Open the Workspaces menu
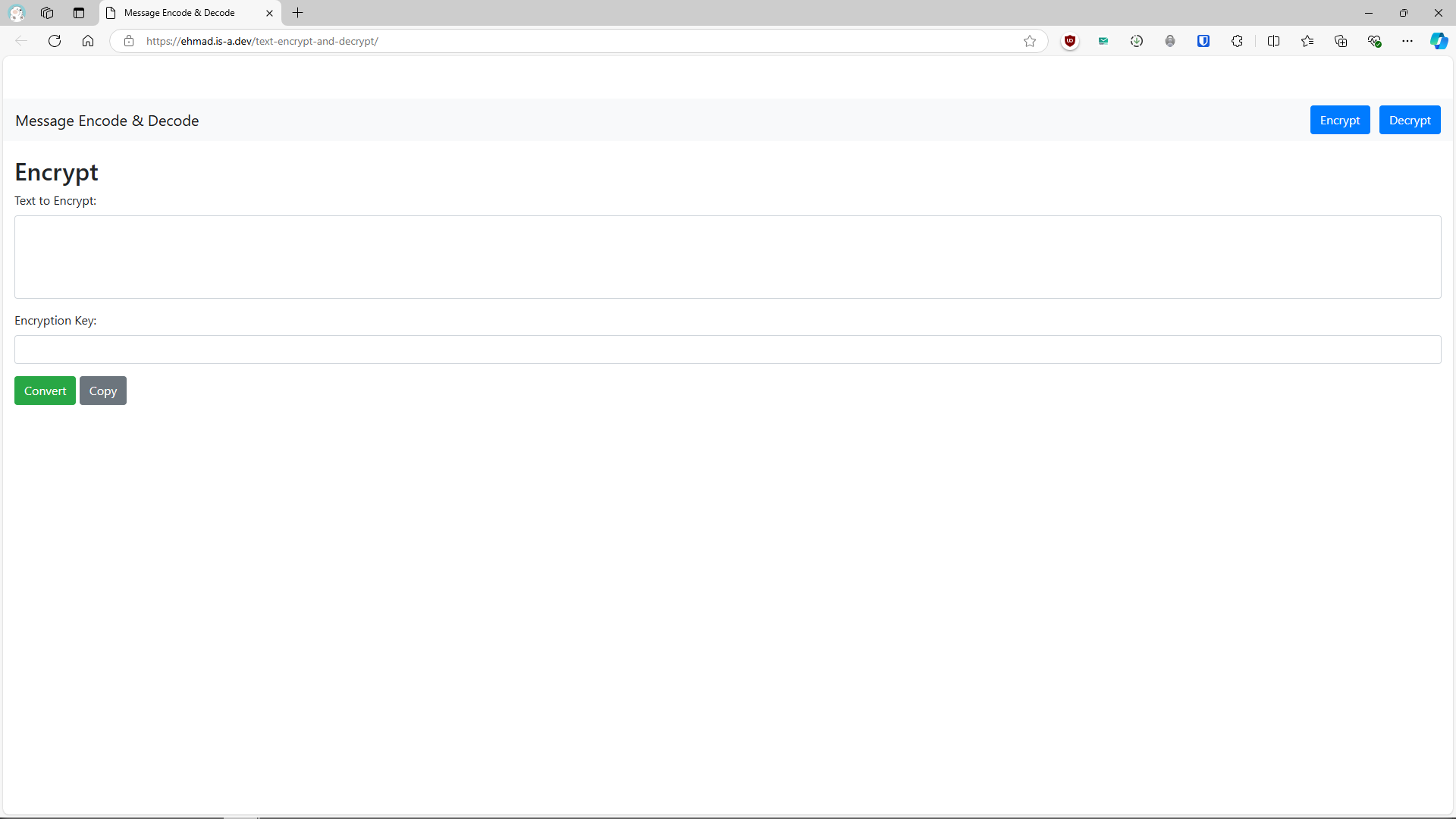The image size is (1456, 819). tap(47, 13)
